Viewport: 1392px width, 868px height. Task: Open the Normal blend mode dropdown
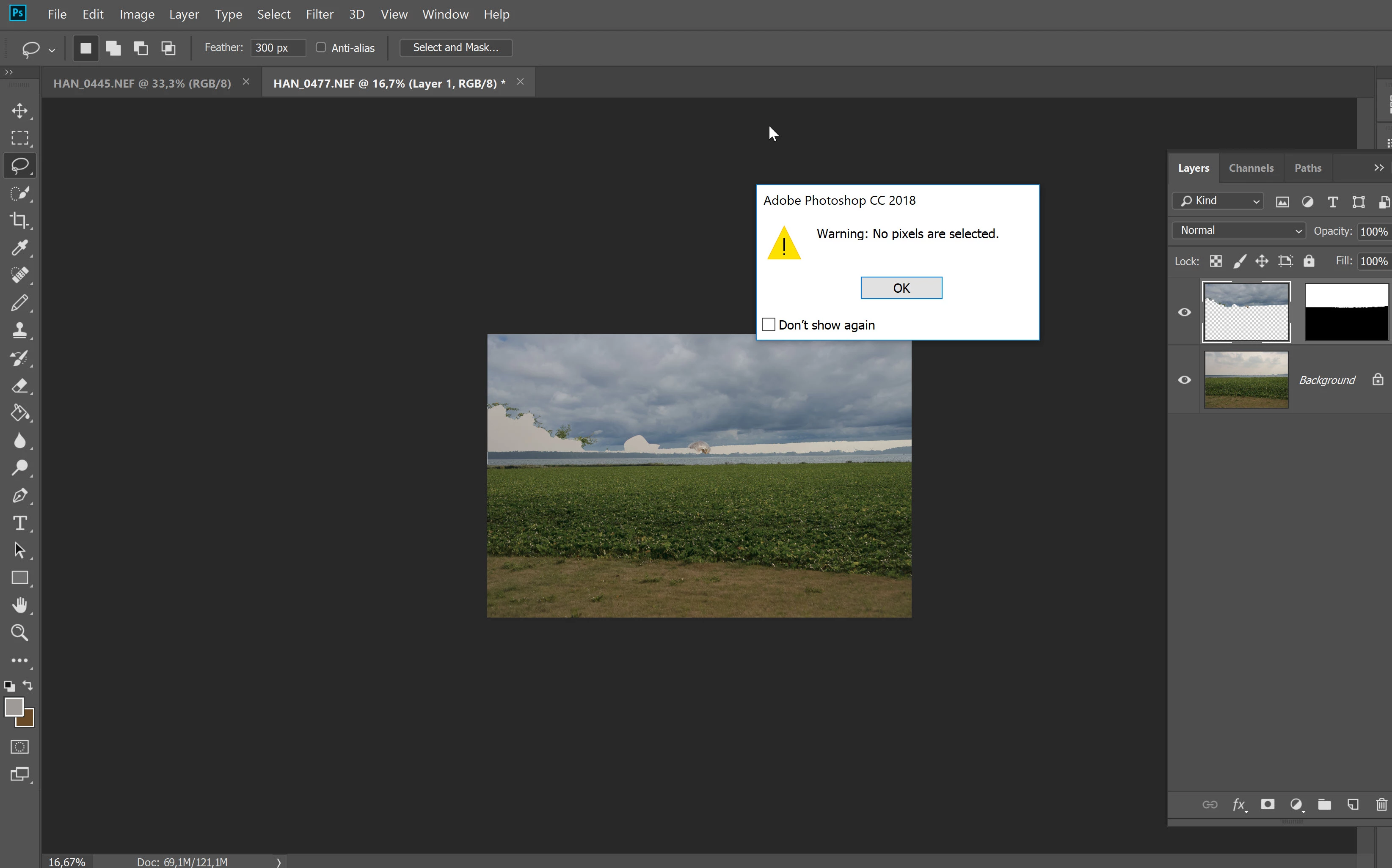coord(1239,230)
